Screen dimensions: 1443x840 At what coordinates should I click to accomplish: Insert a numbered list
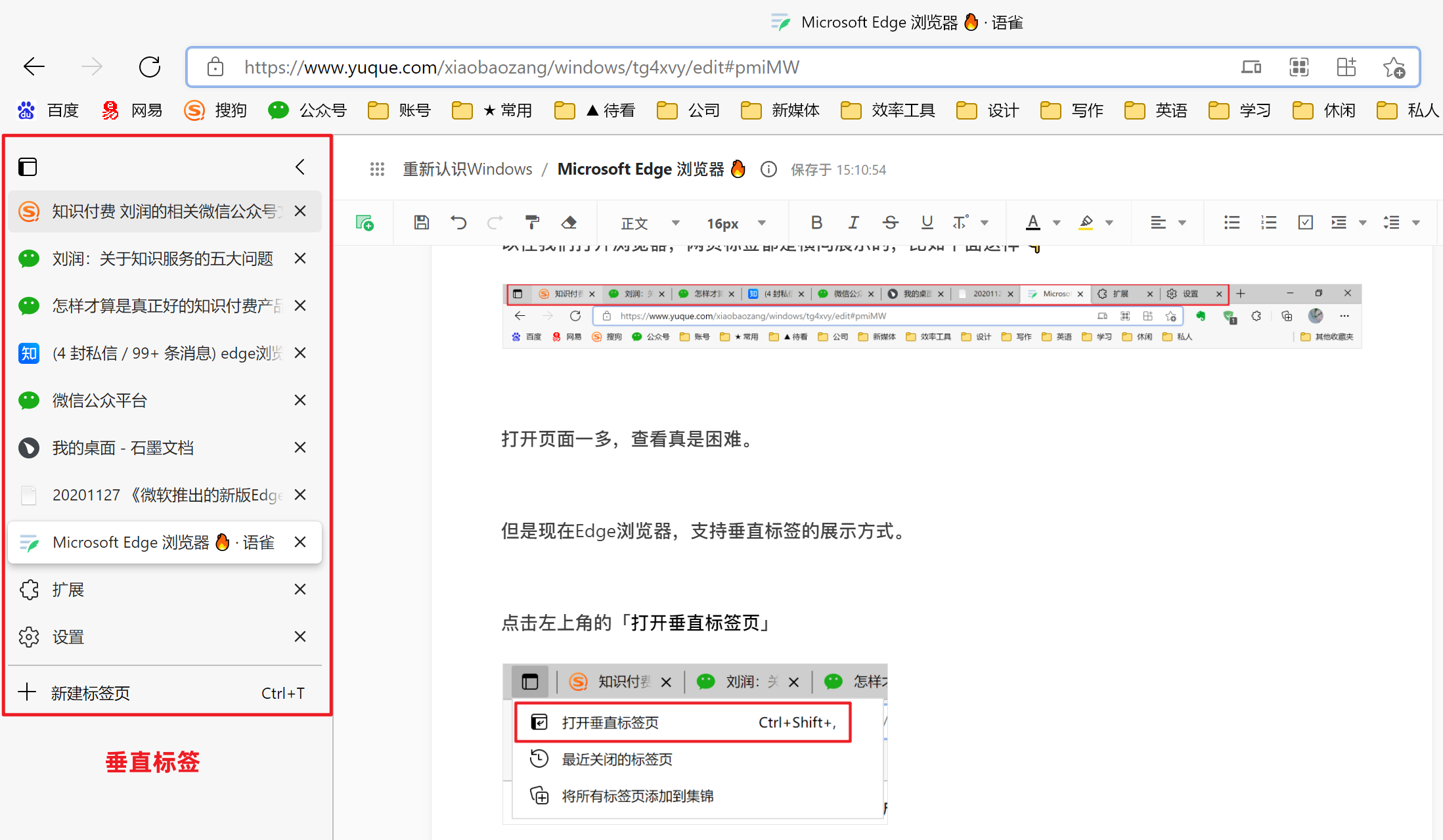[x=1269, y=223]
